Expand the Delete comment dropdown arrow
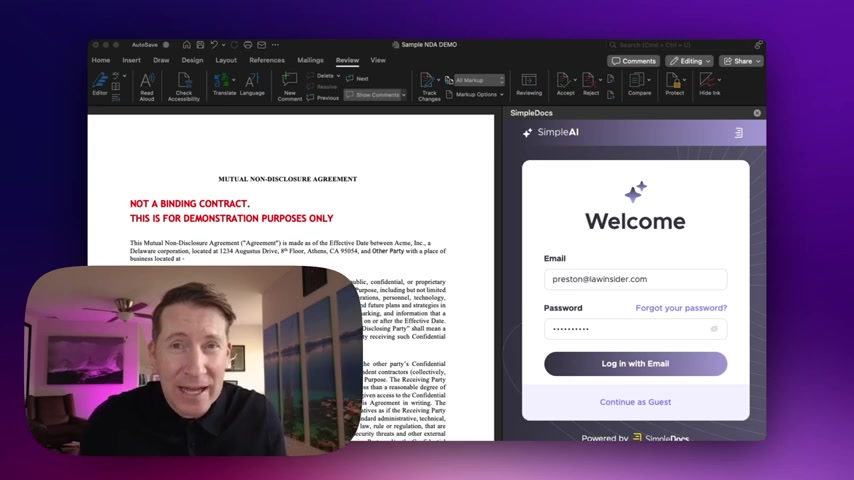This screenshot has height=480, width=854. [338, 76]
